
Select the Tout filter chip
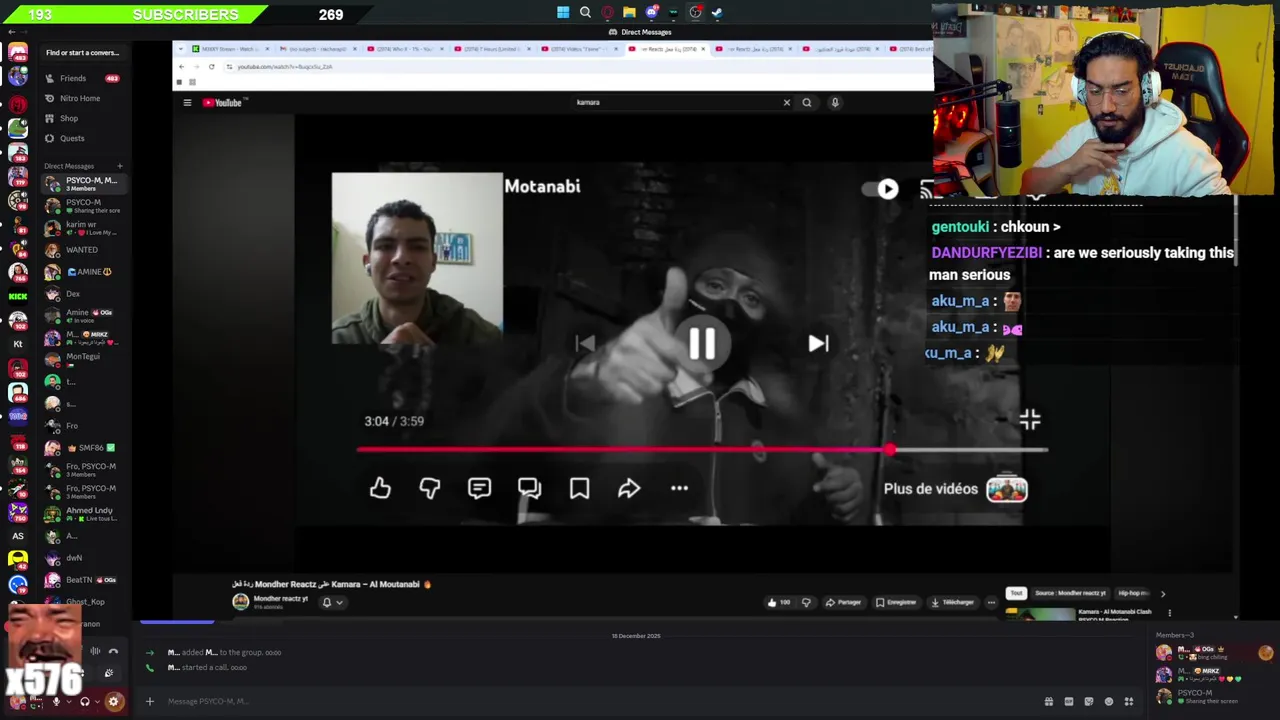1016,593
